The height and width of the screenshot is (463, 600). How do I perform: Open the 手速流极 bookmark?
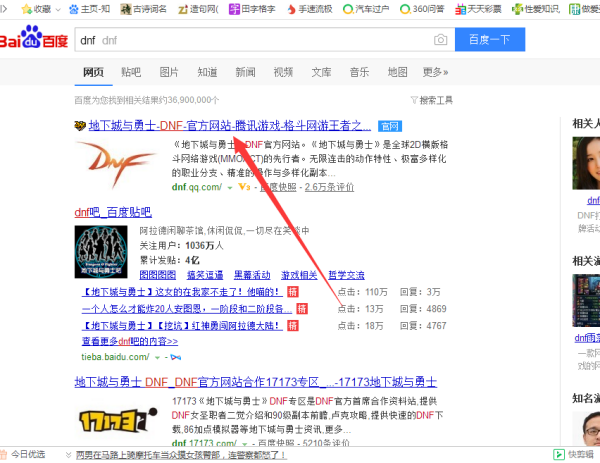(310, 9)
